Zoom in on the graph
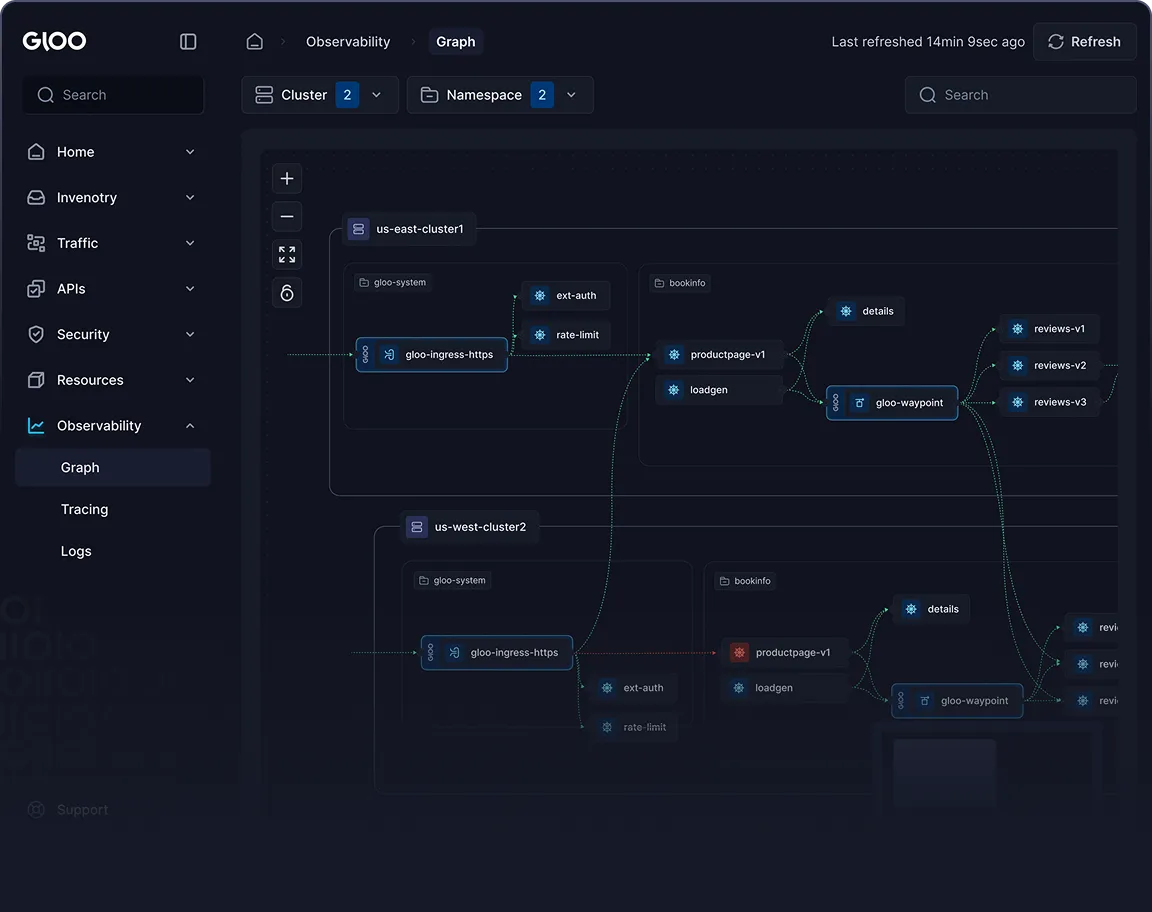 click(287, 179)
